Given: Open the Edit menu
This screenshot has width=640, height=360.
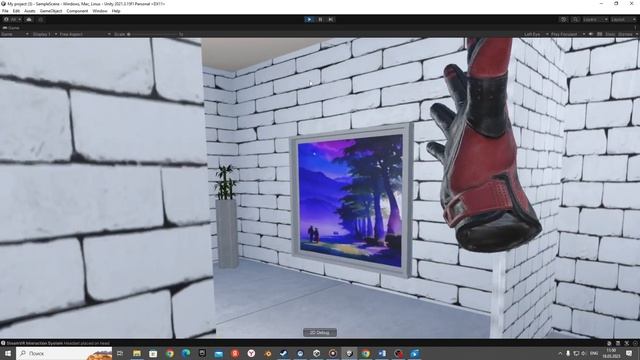Looking at the screenshot, I should tap(16, 11).
